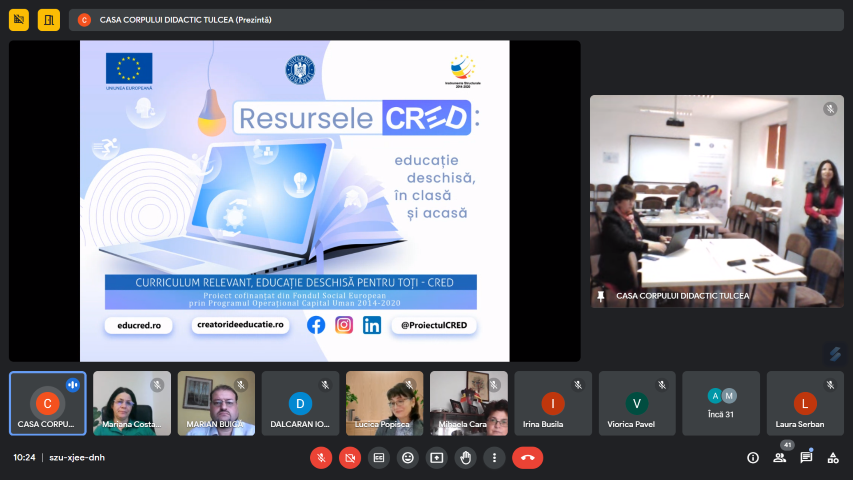853x480 pixels.
Task: Select Viorica Pavel's participant tile
Action: point(637,403)
